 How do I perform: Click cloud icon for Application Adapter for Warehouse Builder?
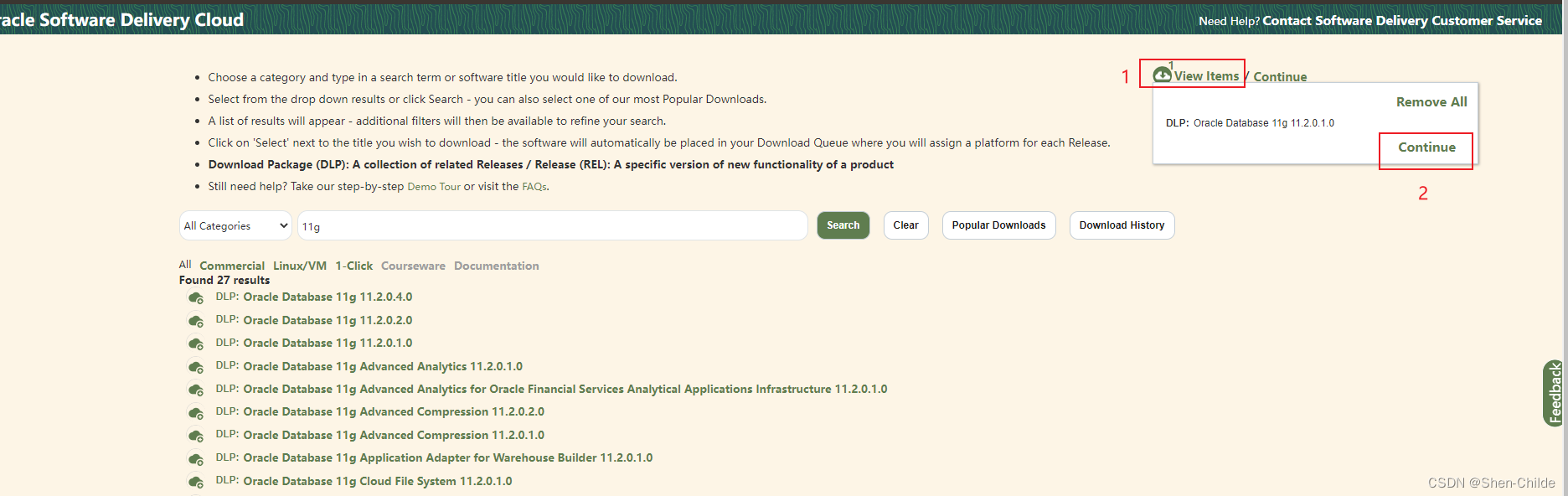click(196, 459)
